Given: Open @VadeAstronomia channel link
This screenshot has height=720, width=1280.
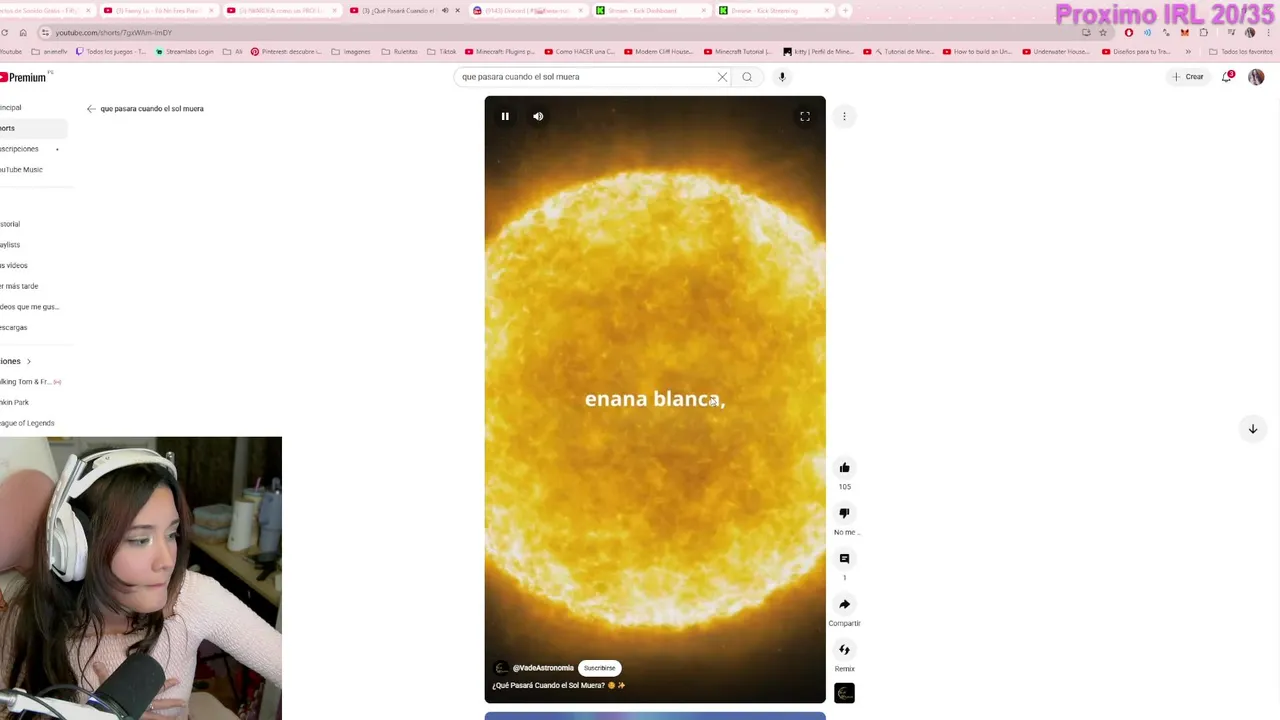Looking at the screenshot, I should point(543,668).
